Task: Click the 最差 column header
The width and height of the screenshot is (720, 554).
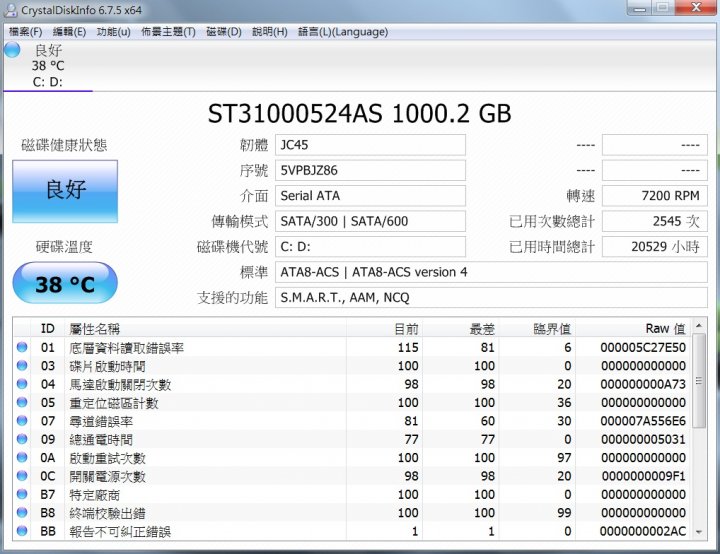Action: [461, 328]
